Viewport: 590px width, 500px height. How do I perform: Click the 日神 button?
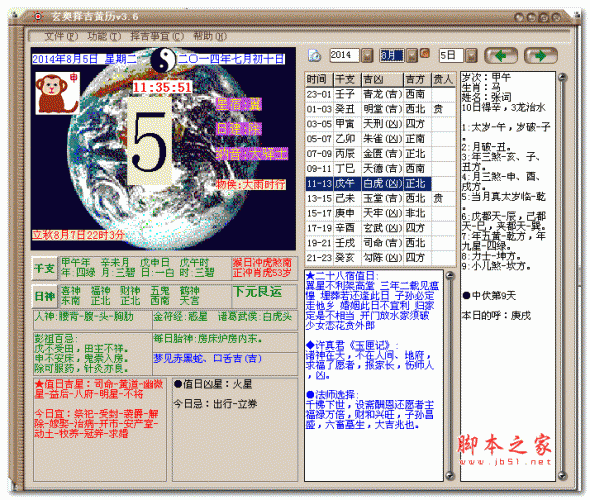click(44, 296)
